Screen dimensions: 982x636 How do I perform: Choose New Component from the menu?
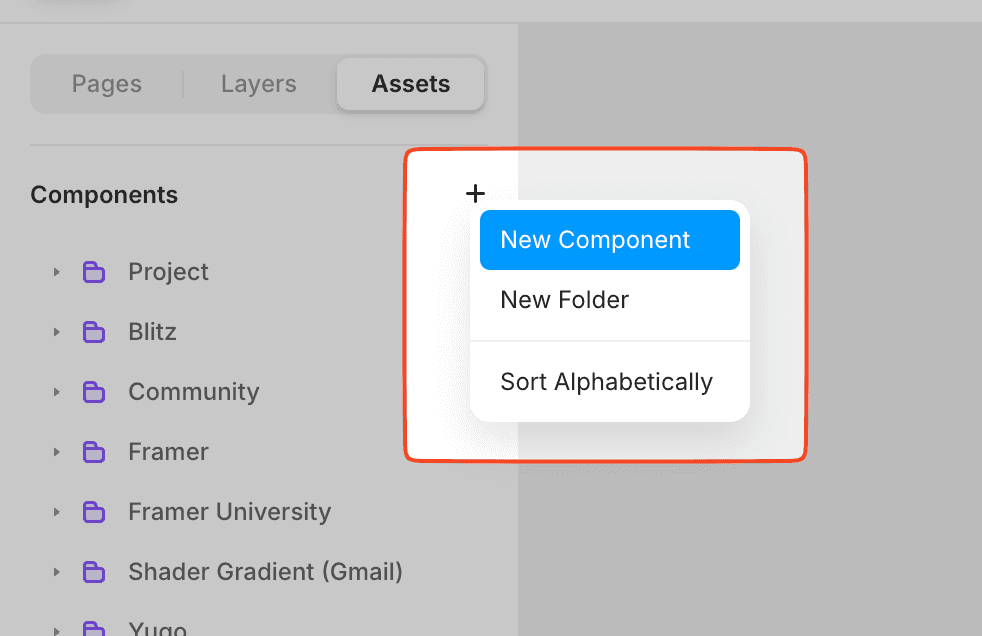[610, 240]
